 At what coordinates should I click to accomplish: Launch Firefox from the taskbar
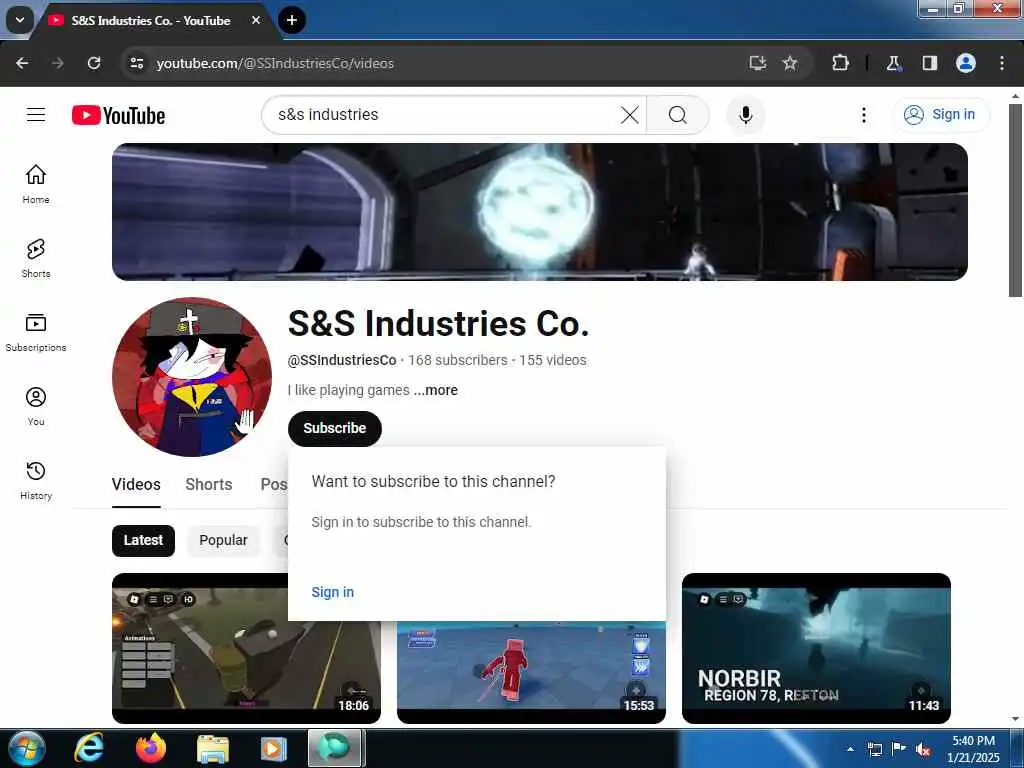coord(151,748)
